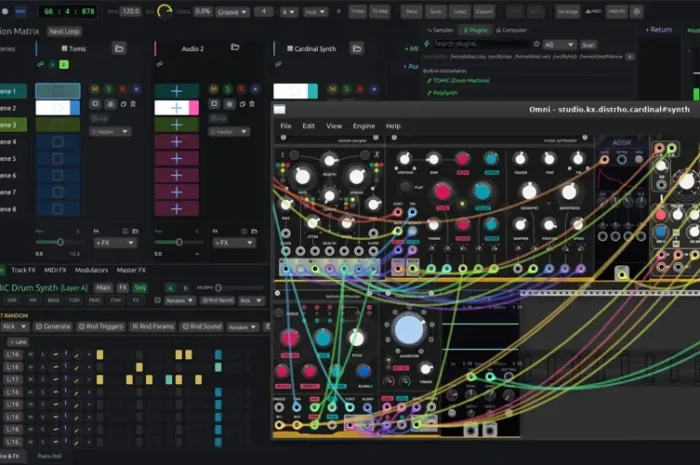The image size is (700, 465).
Task: Open folder icon on Tomic track
Action: tap(119, 48)
